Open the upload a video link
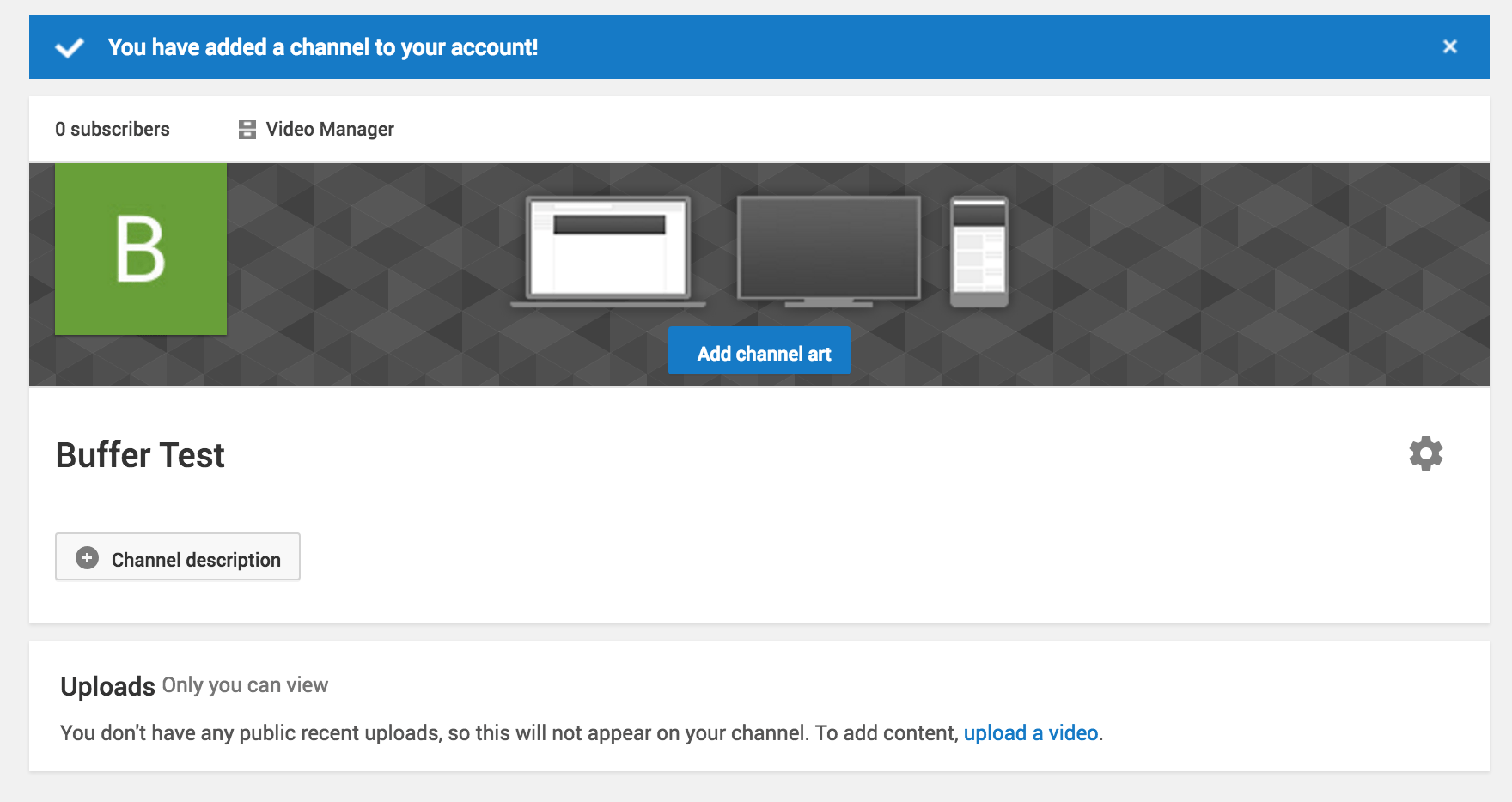The width and height of the screenshot is (1512, 802). tap(1031, 733)
